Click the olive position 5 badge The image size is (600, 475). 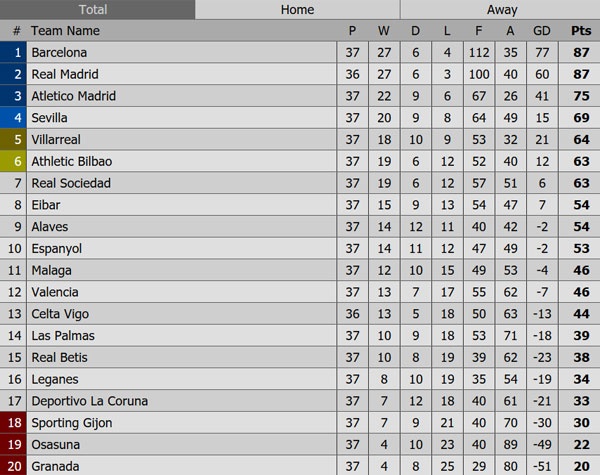(16, 140)
